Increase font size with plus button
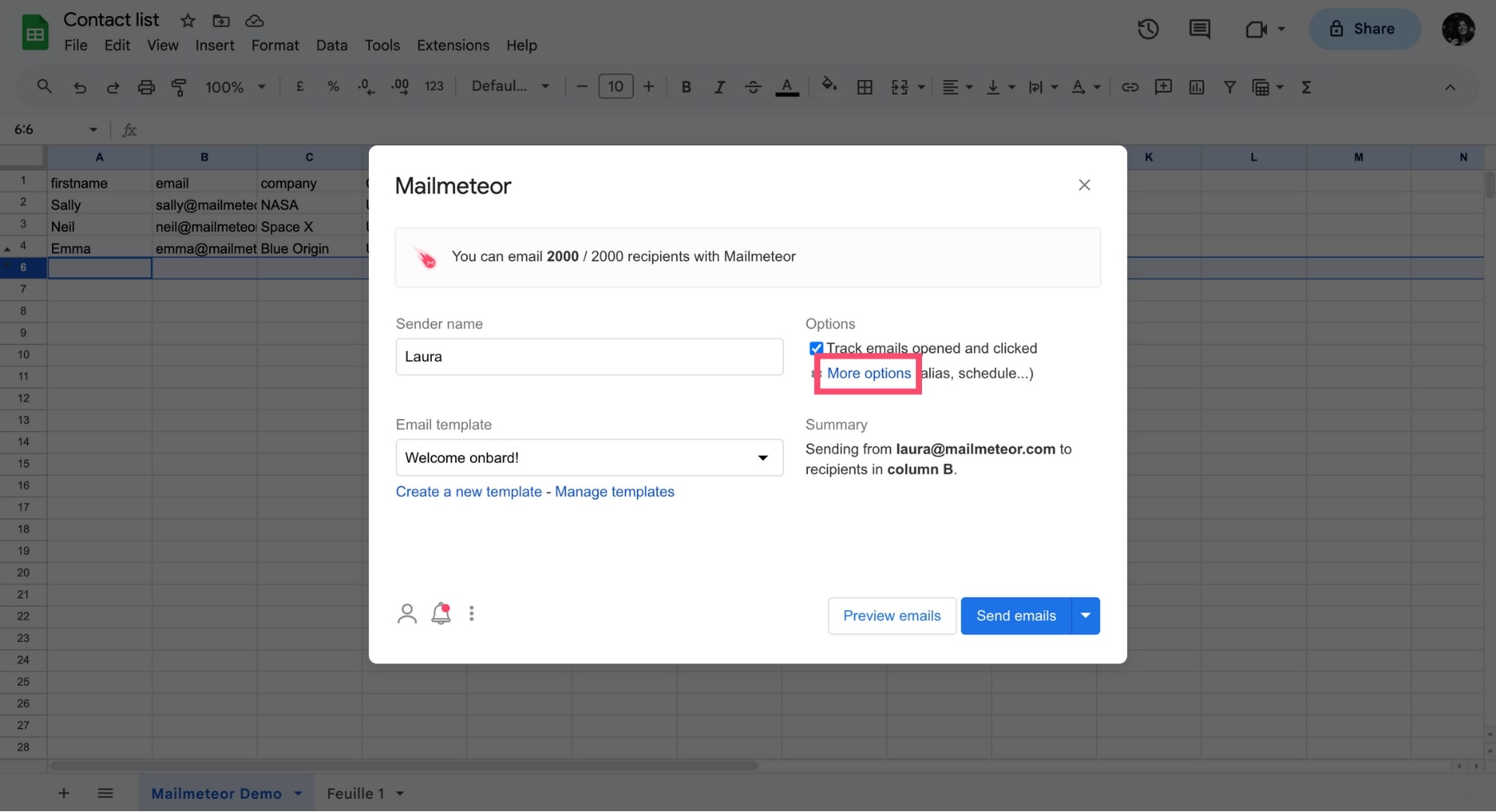Image resolution: width=1496 pixels, height=812 pixels. 649,87
